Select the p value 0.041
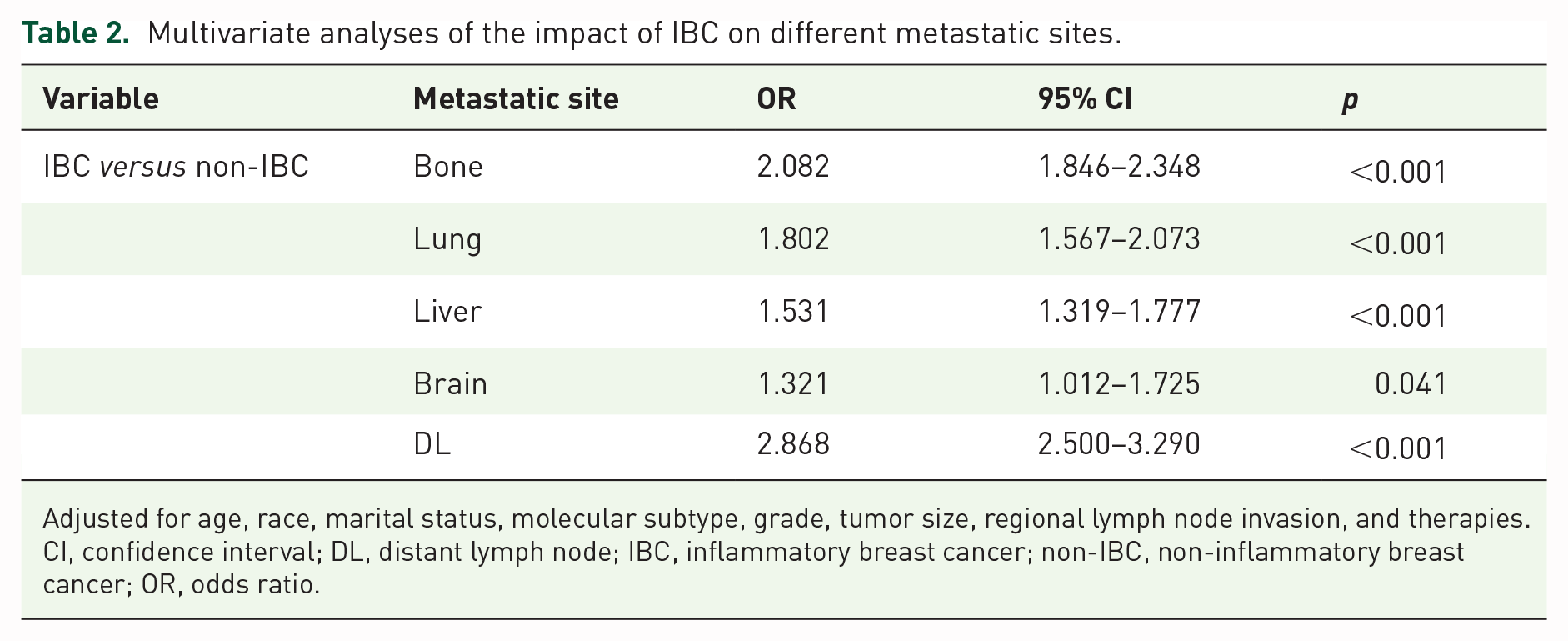The height and width of the screenshot is (641, 1568). pyautogui.click(x=1411, y=384)
